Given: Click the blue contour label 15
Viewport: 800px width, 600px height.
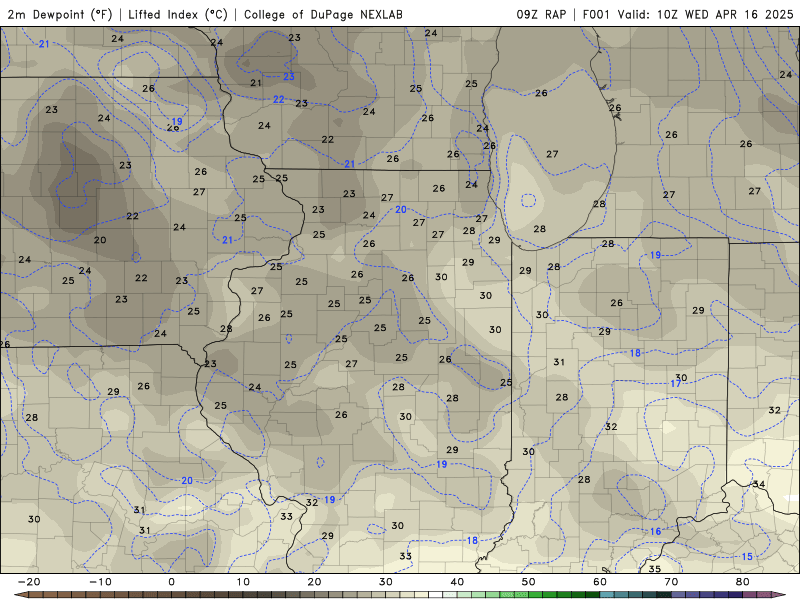Looking at the screenshot, I should [x=747, y=557].
